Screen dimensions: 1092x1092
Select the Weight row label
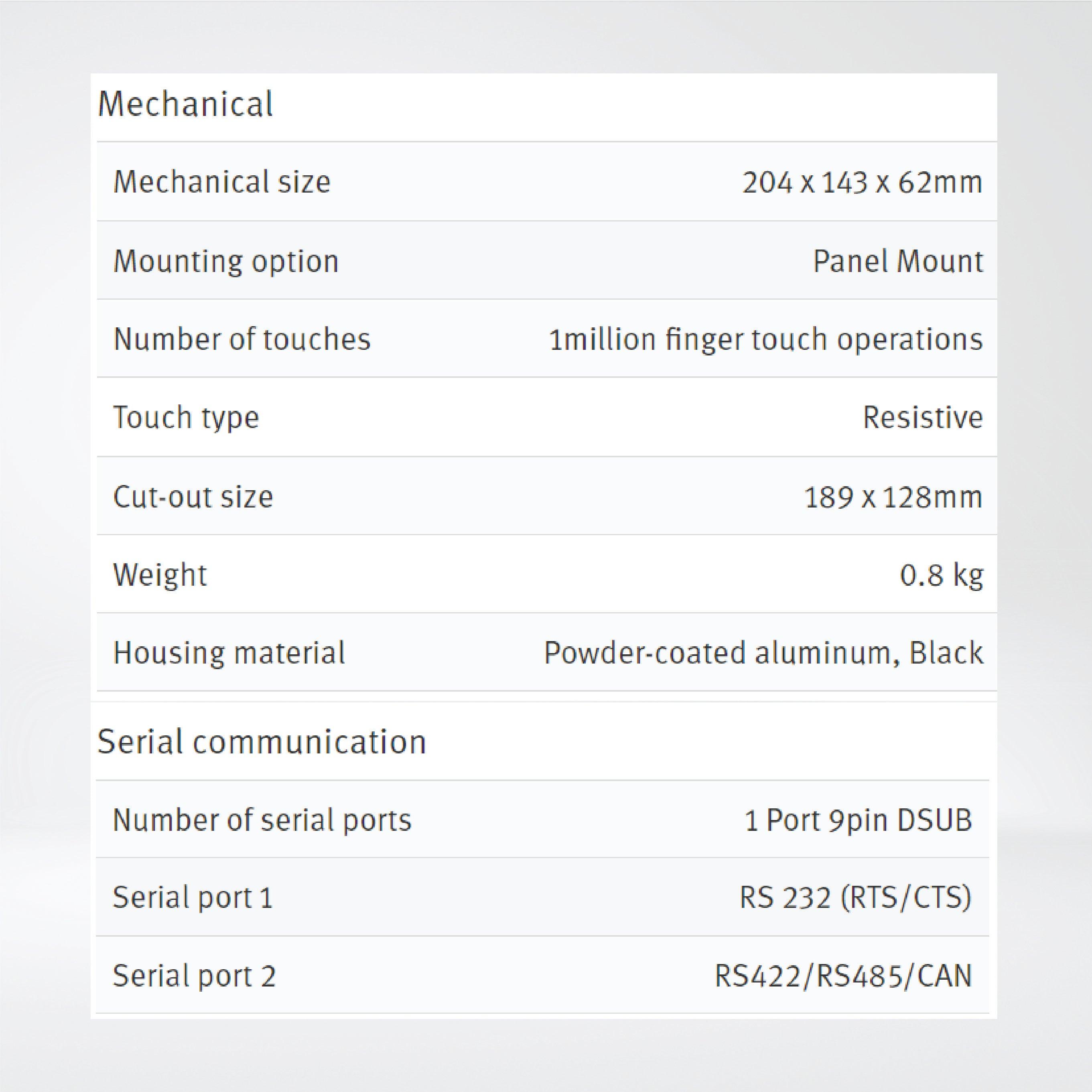coord(160,575)
